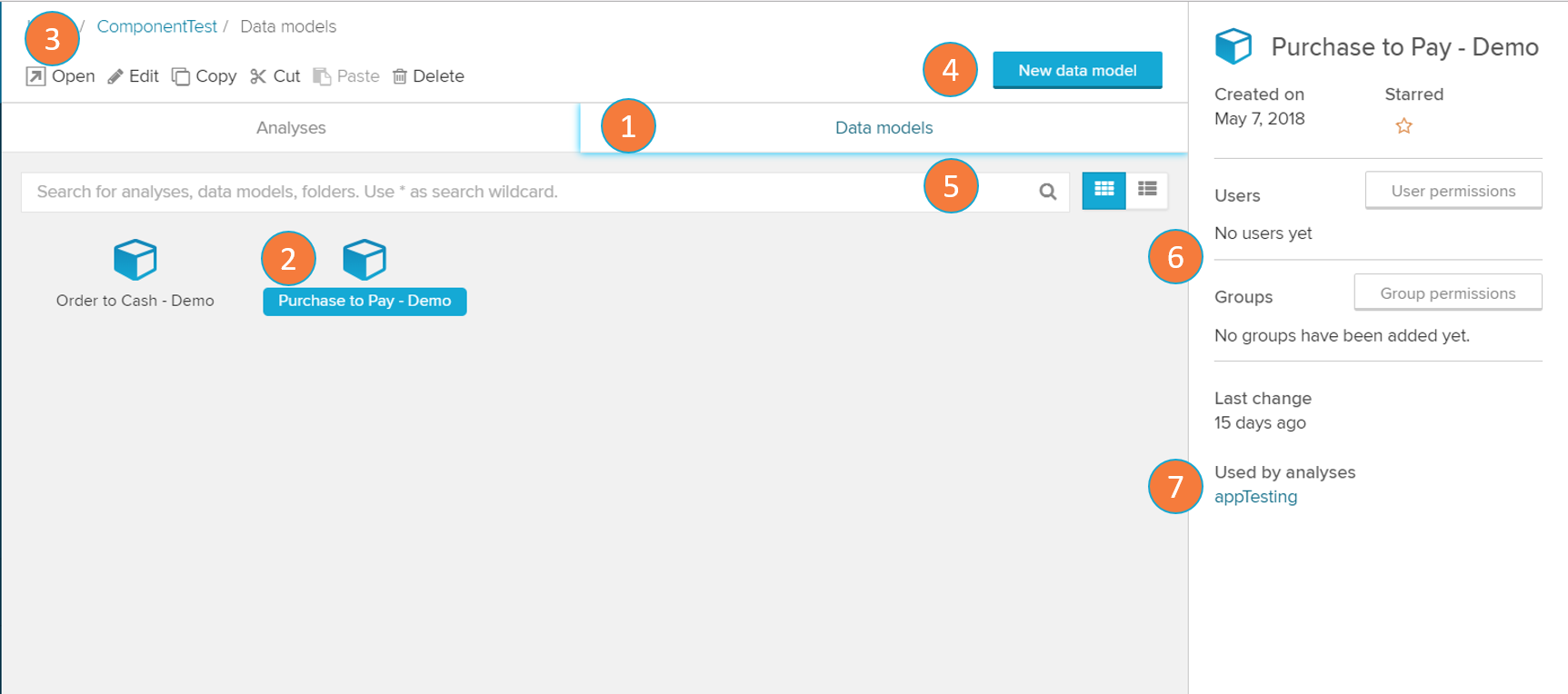Click the Delete trash icon
The image size is (1568, 694).
(x=399, y=76)
